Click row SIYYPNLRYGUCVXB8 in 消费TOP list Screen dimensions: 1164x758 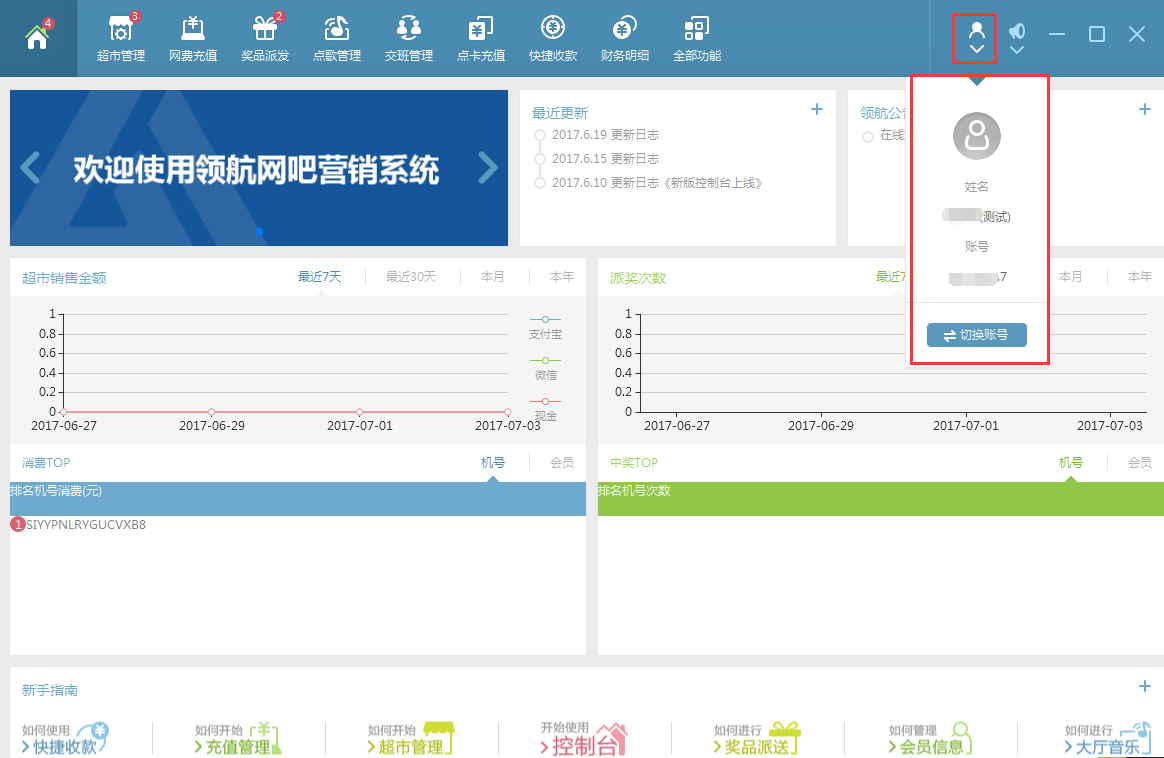pos(298,525)
